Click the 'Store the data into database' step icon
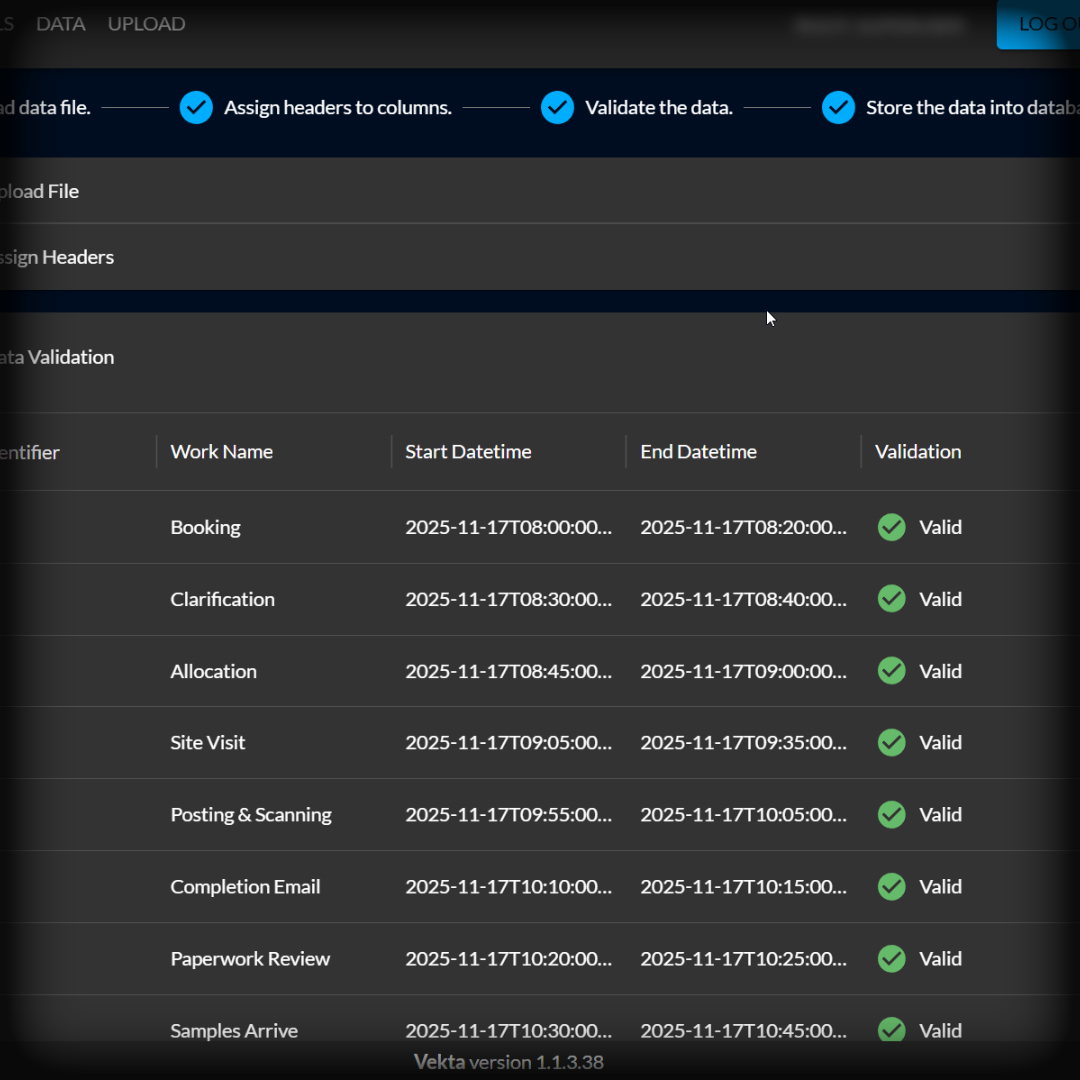The height and width of the screenshot is (1080, 1080). pos(838,107)
